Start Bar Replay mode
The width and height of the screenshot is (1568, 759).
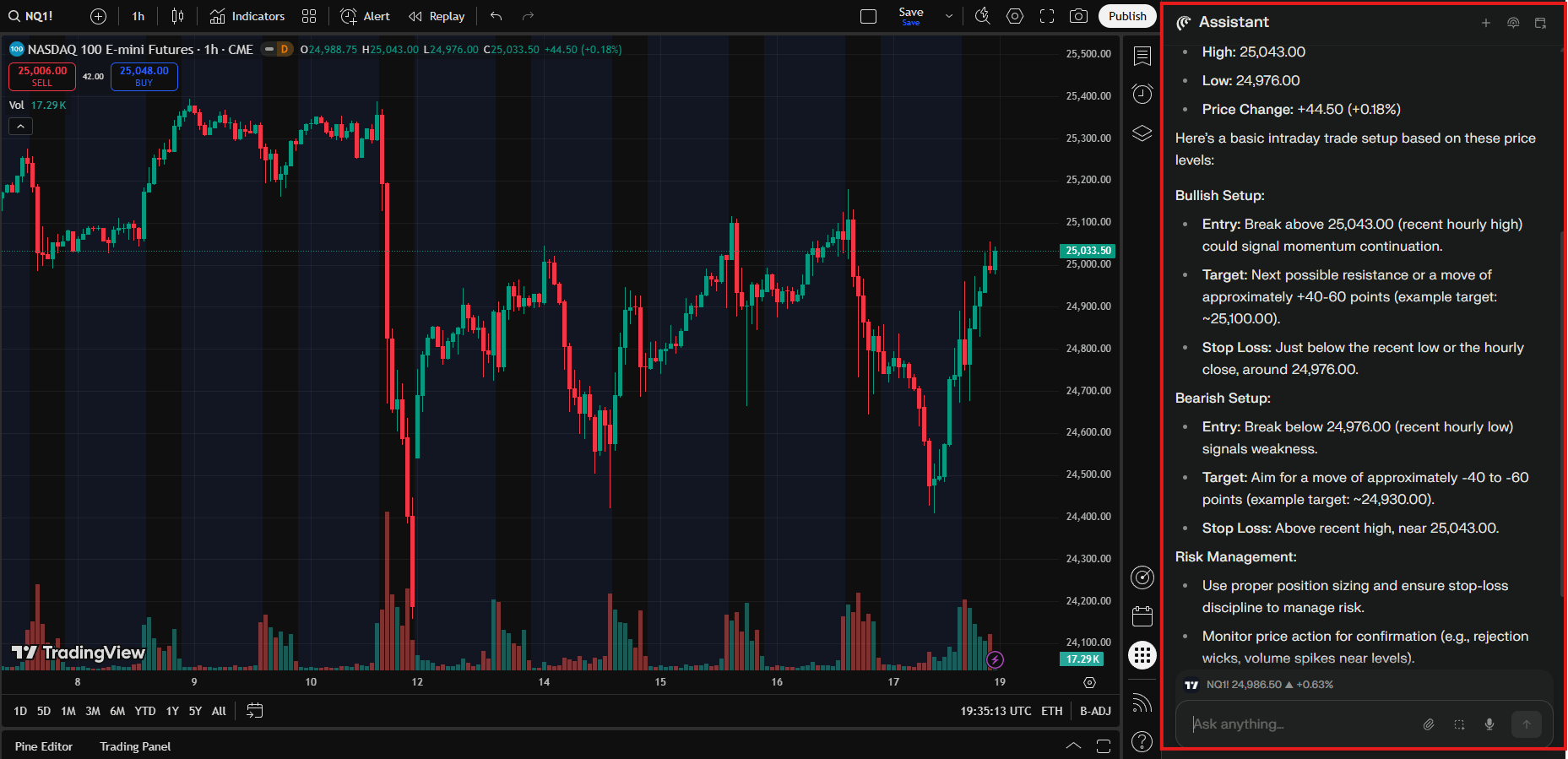pos(437,16)
